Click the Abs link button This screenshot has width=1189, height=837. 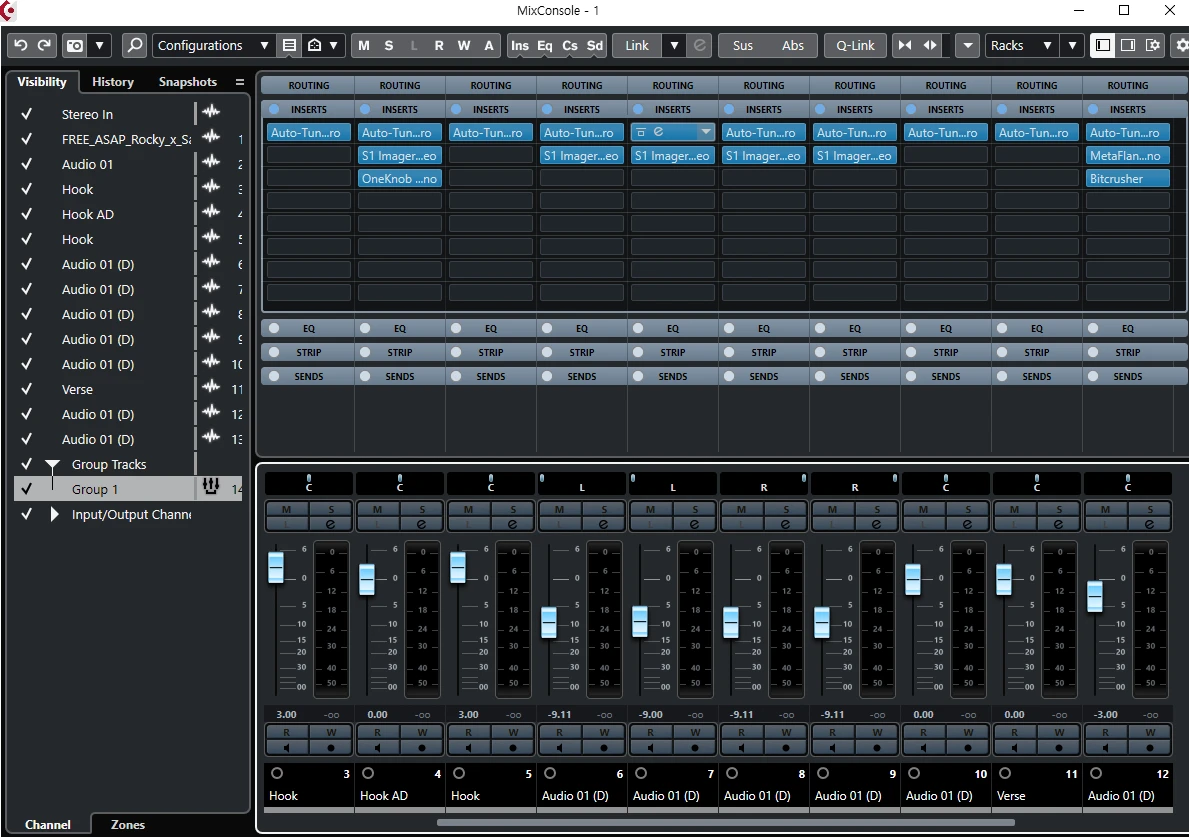coord(793,45)
